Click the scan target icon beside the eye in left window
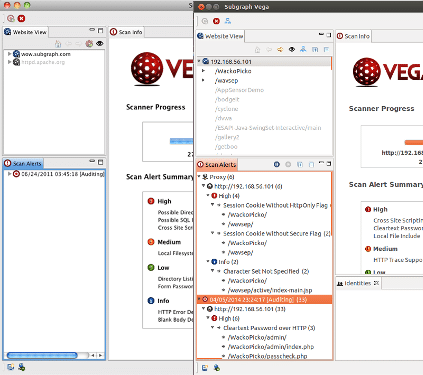This screenshot has width=423, height=375. coord(89,44)
